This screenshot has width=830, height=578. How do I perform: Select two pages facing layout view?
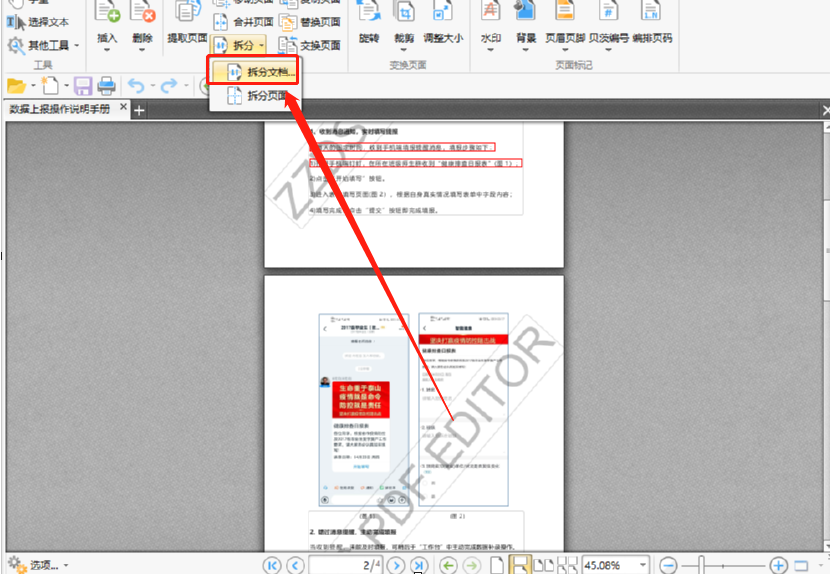point(543,565)
